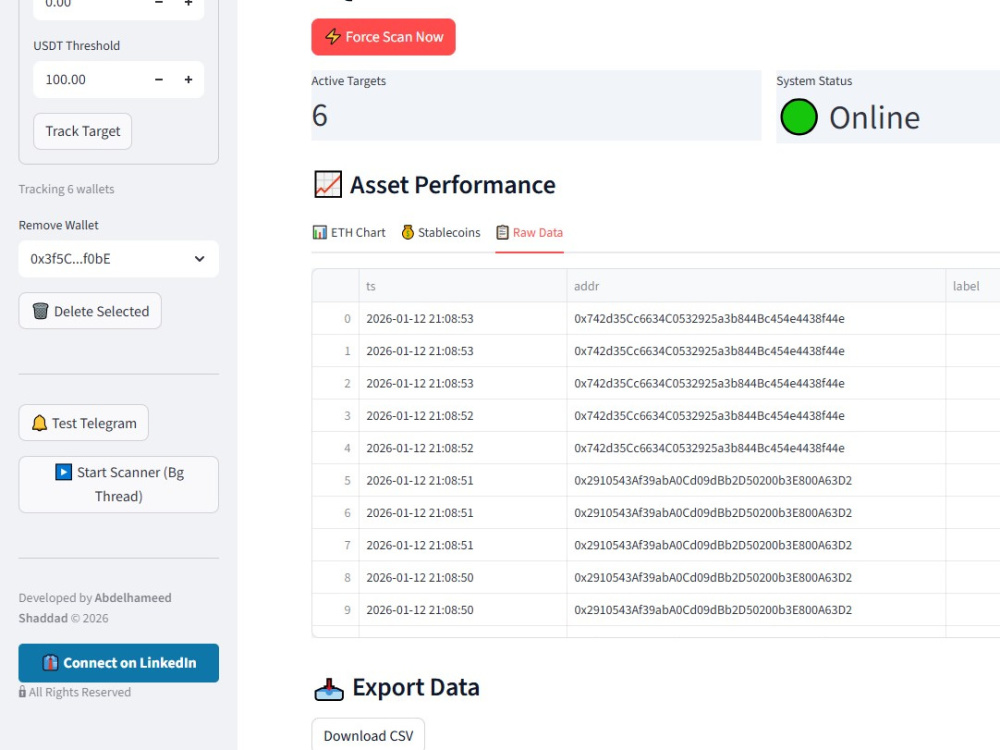Click row 6 timestamp cell
This screenshot has height=750, width=1000.
(463, 513)
